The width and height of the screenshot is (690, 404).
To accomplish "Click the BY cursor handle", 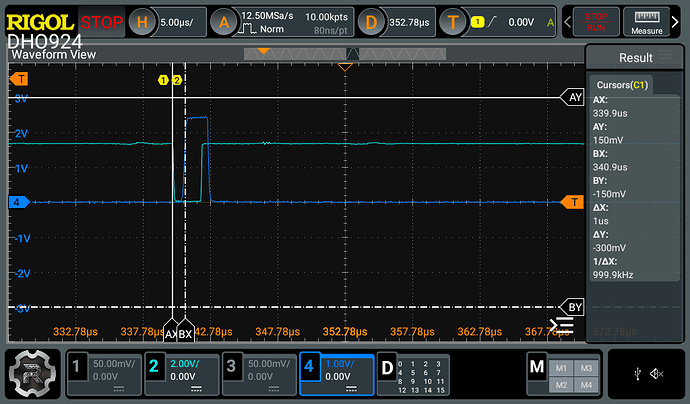I will click(x=574, y=307).
